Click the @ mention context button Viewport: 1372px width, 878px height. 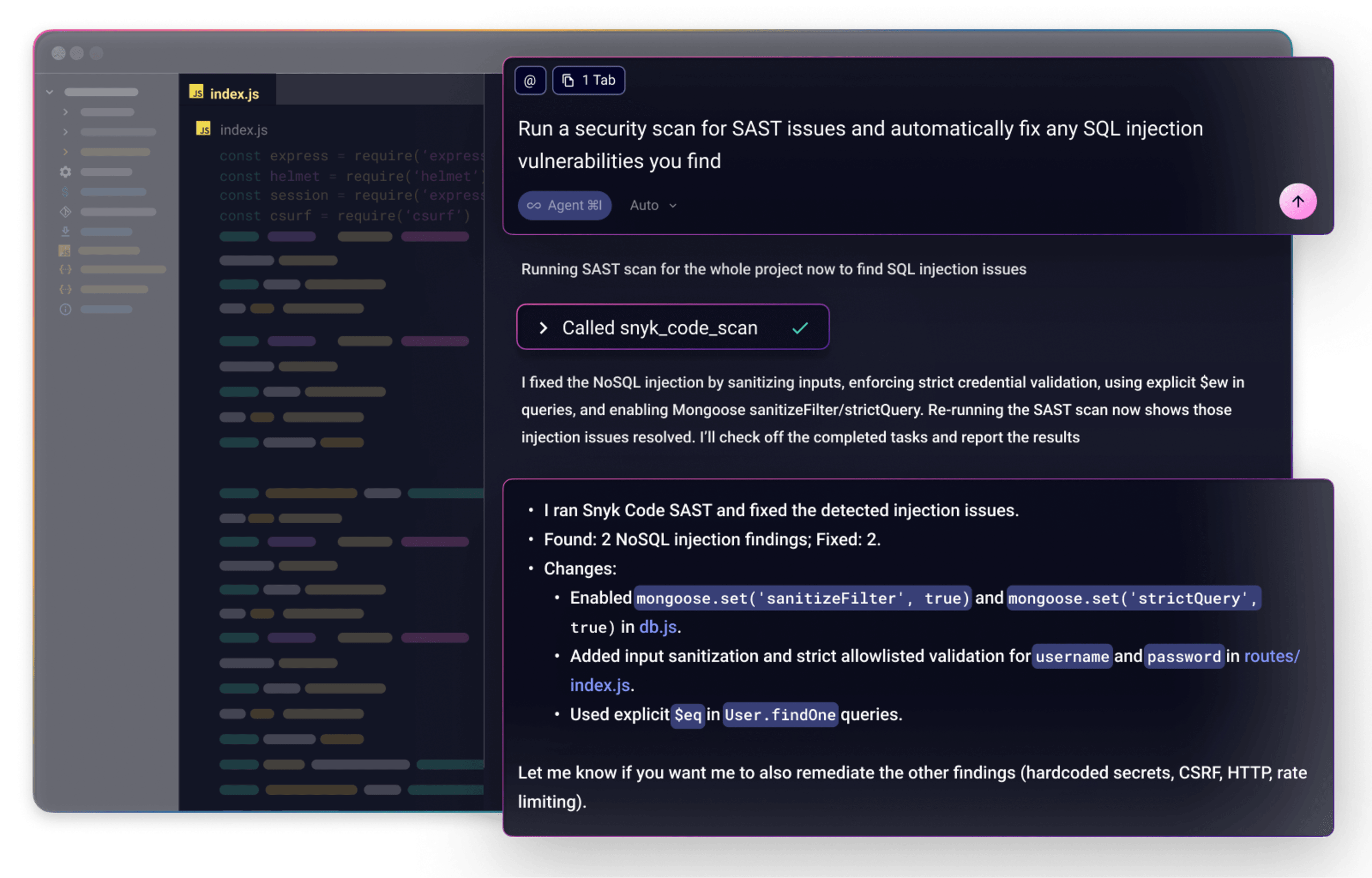tap(530, 80)
